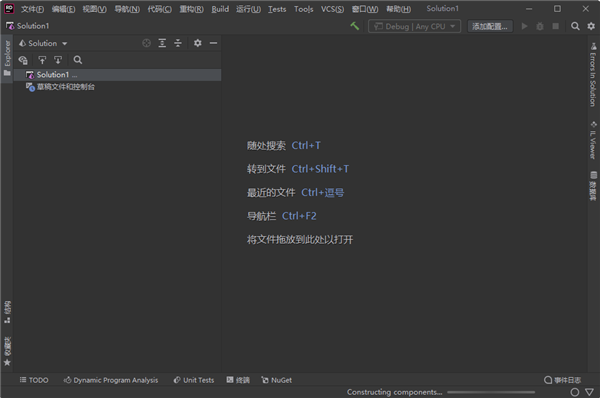Click the circle indicator icon in status bar
This screenshot has height=398, width=600.
pyautogui.click(x=575, y=392)
